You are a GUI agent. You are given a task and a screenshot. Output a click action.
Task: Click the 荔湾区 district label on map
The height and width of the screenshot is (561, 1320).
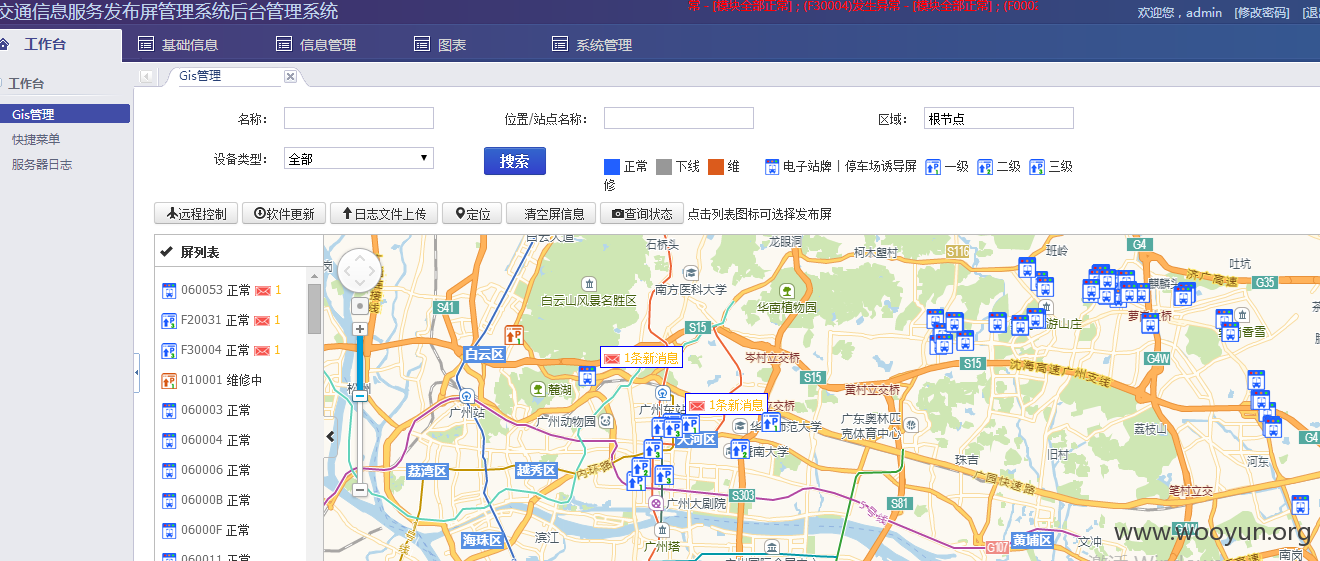(427, 470)
